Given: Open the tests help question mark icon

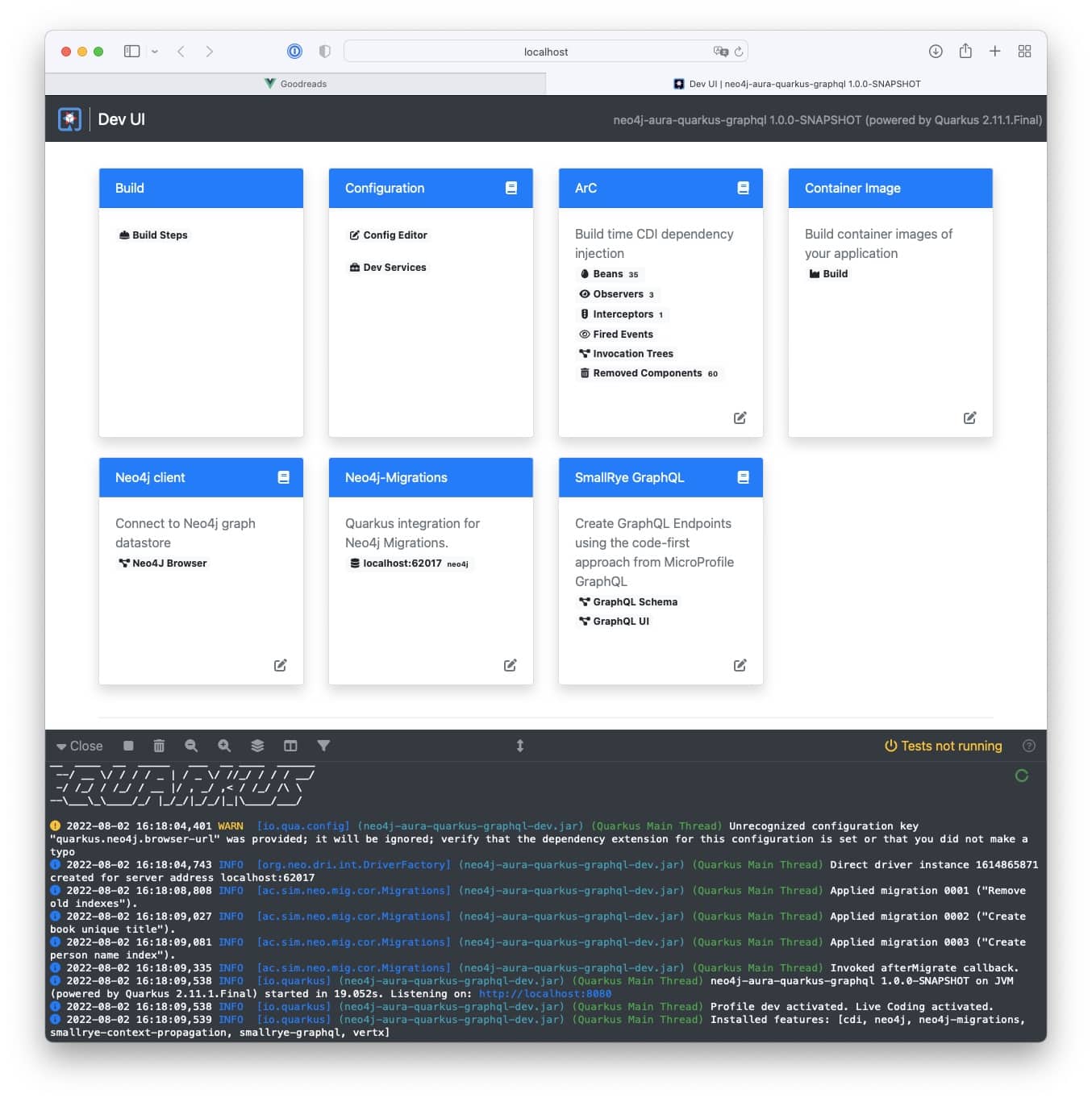Looking at the screenshot, I should click(x=1028, y=746).
